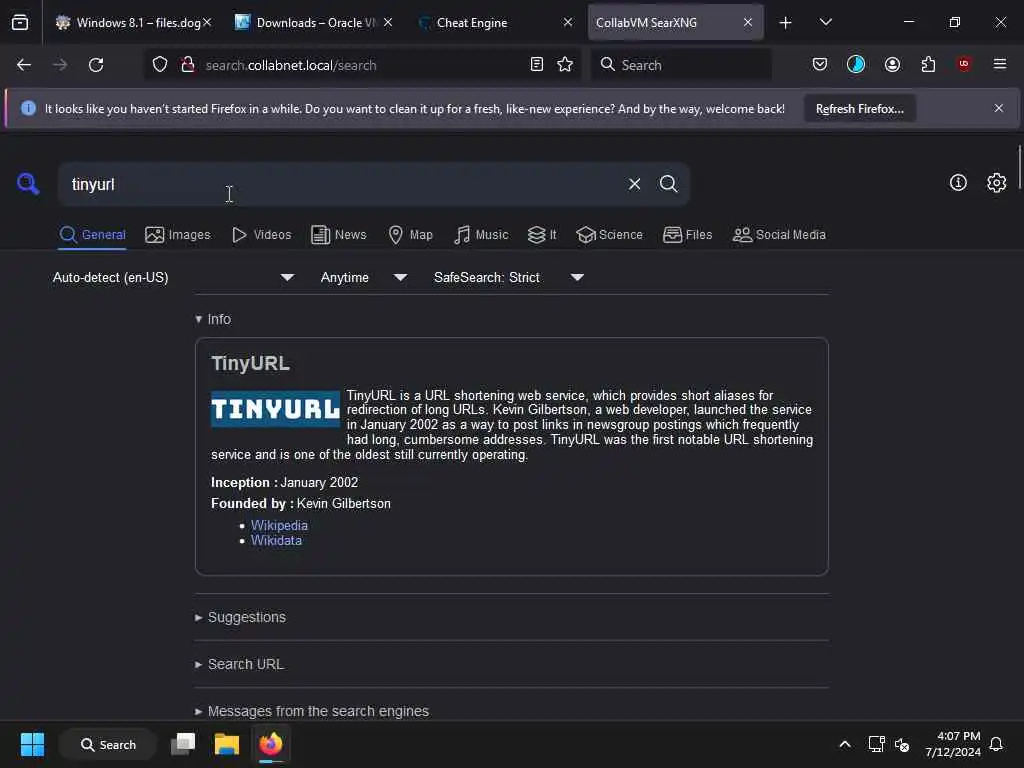This screenshot has width=1024, height=768.
Task: Toggle Reader View icon in address bar
Action: [x=537, y=65]
